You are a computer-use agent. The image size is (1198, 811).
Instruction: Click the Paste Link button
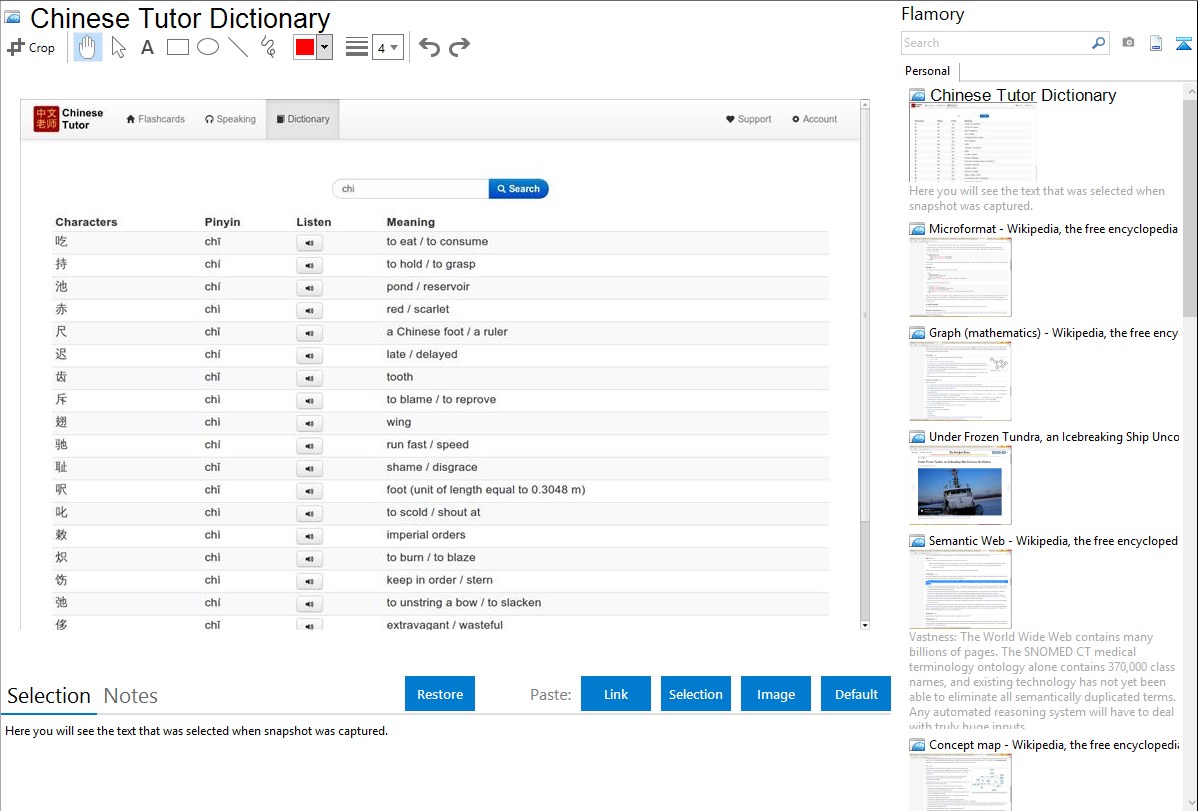(616, 694)
